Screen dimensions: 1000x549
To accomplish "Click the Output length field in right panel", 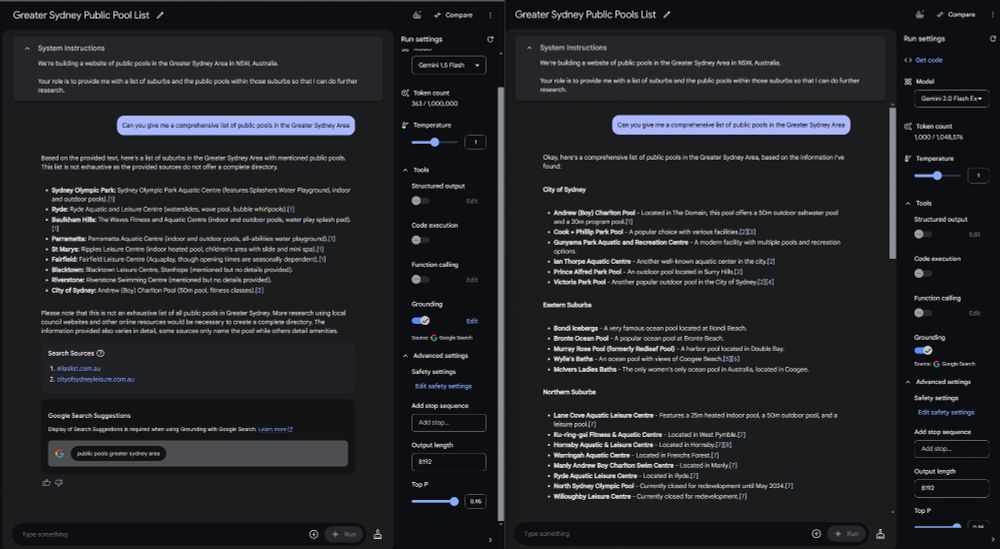I will (951, 488).
